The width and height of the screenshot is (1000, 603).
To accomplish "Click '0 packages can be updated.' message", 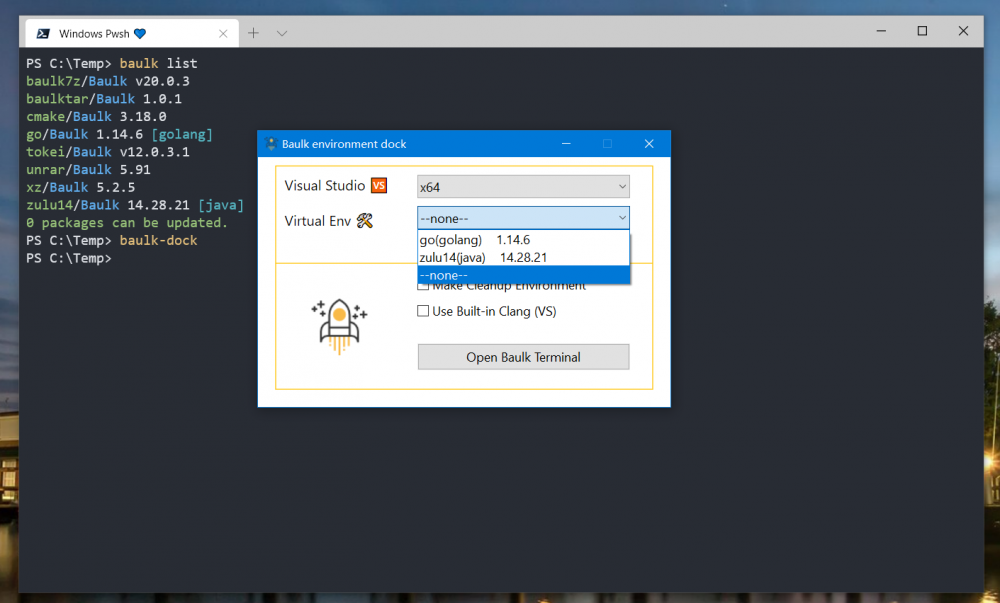I will pos(127,223).
